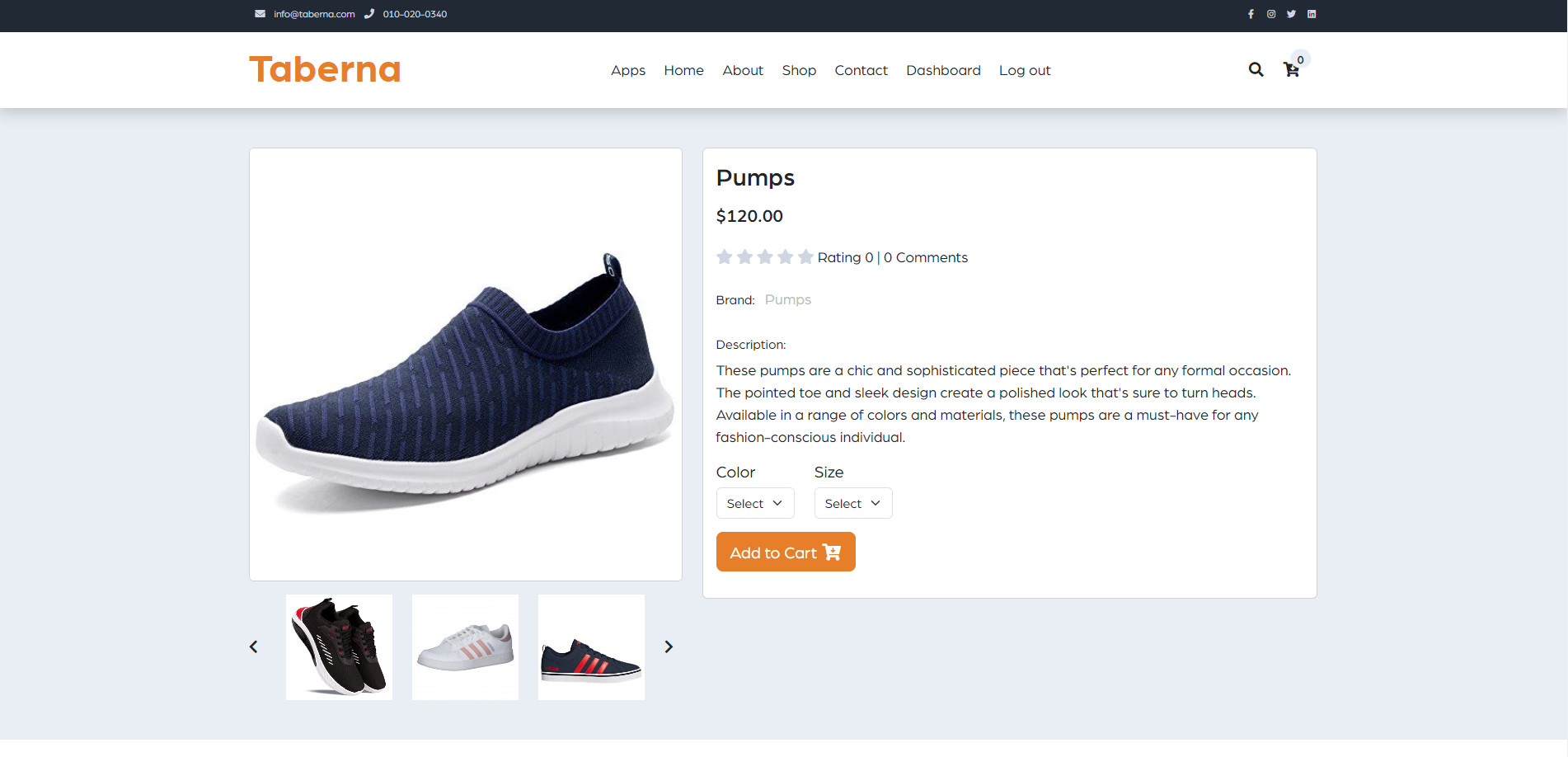The height and width of the screenshot is (757, 1568).
Task: Click the phone icon beside 010-020-0340
Action: (370, 13)
